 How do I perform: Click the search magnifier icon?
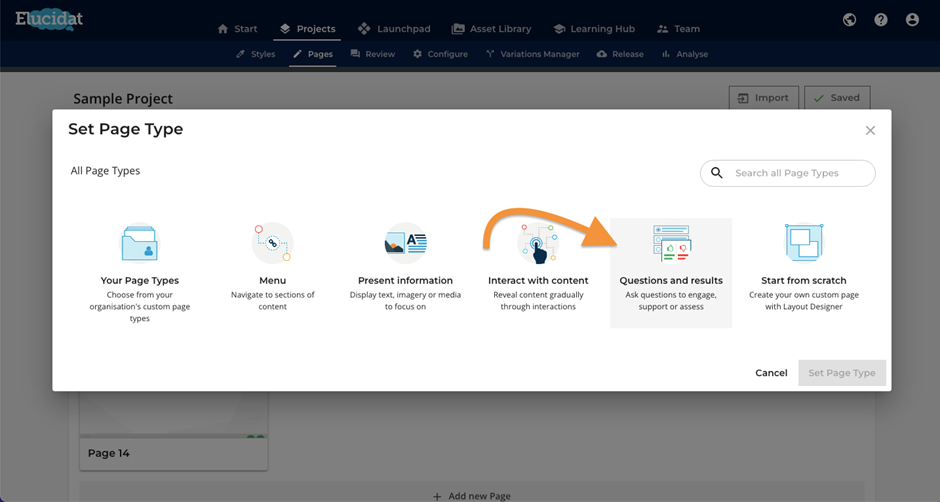pos(716,173)
